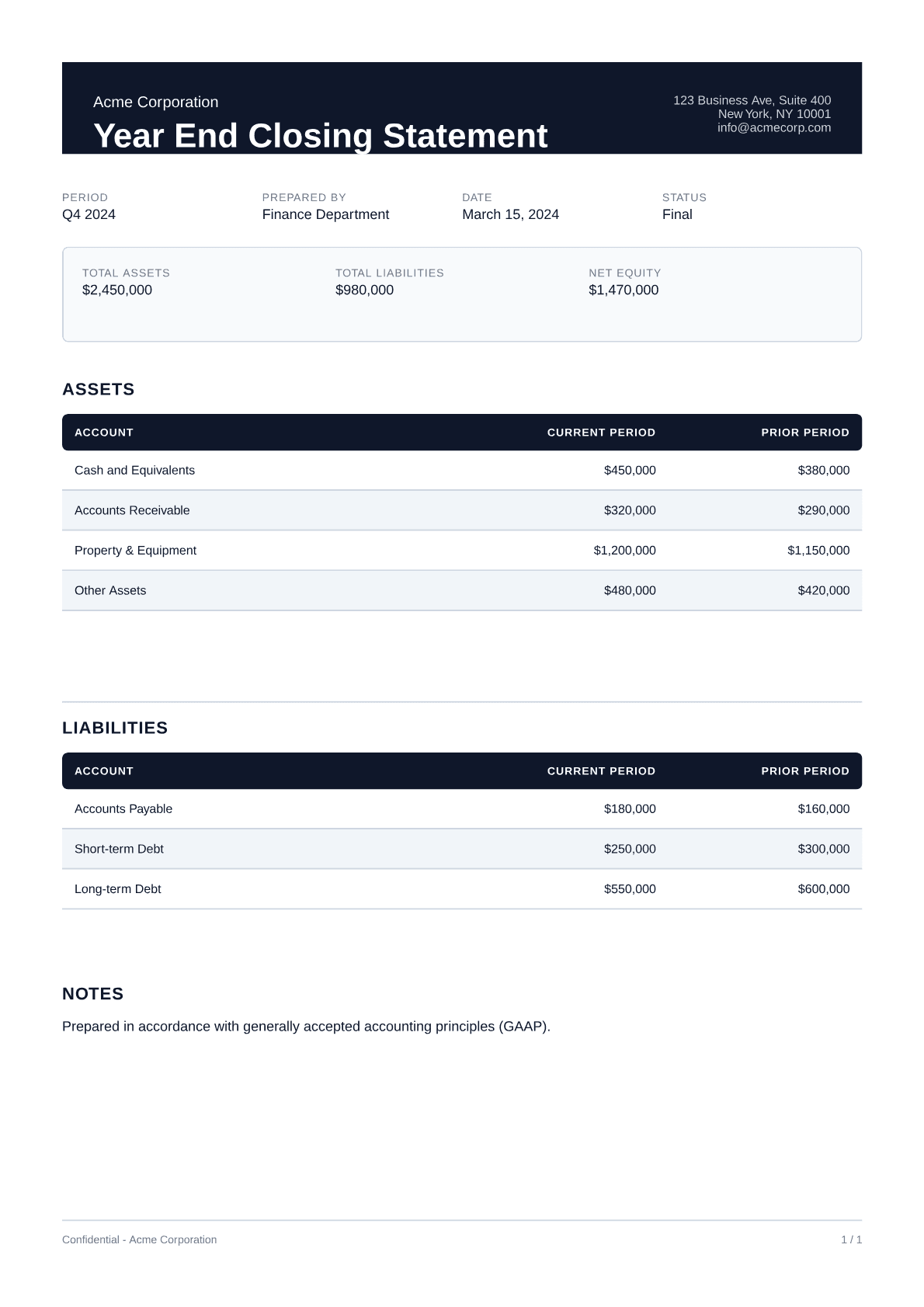Click the Confidential - Acme Corporation footer text

(x=139, y=1240)
